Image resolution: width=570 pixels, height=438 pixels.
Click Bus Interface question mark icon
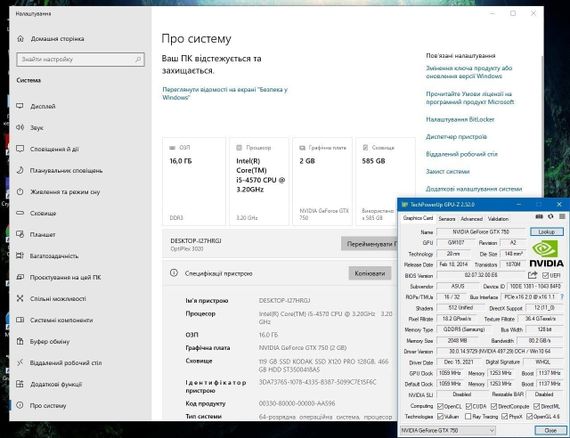click(562, 297)
